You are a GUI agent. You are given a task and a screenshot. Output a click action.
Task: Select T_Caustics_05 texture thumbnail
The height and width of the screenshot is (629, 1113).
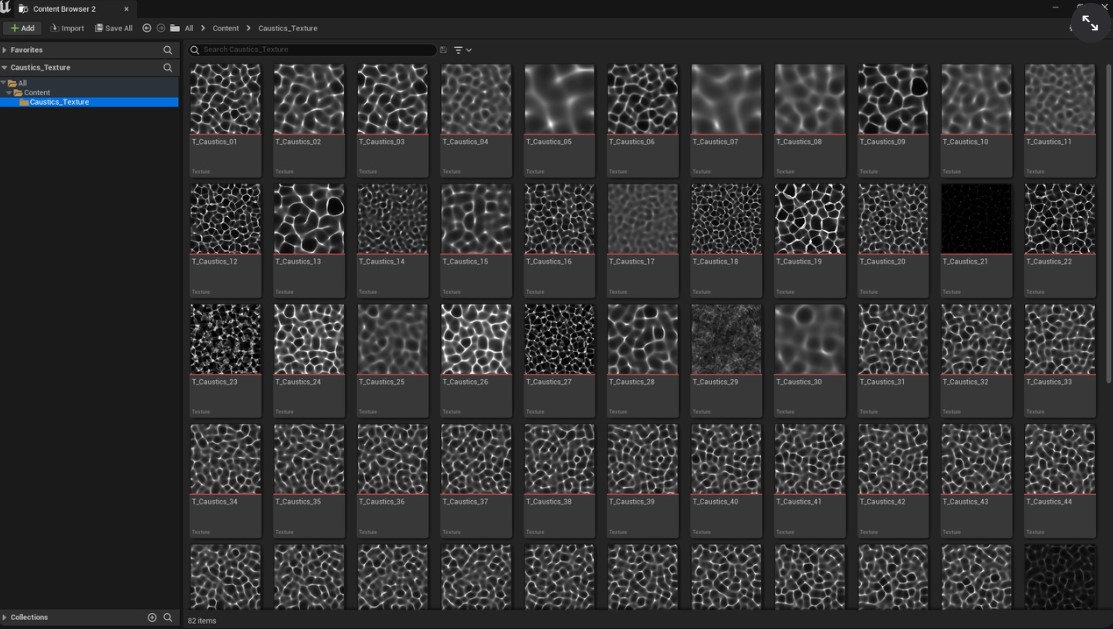pos(559,99)
